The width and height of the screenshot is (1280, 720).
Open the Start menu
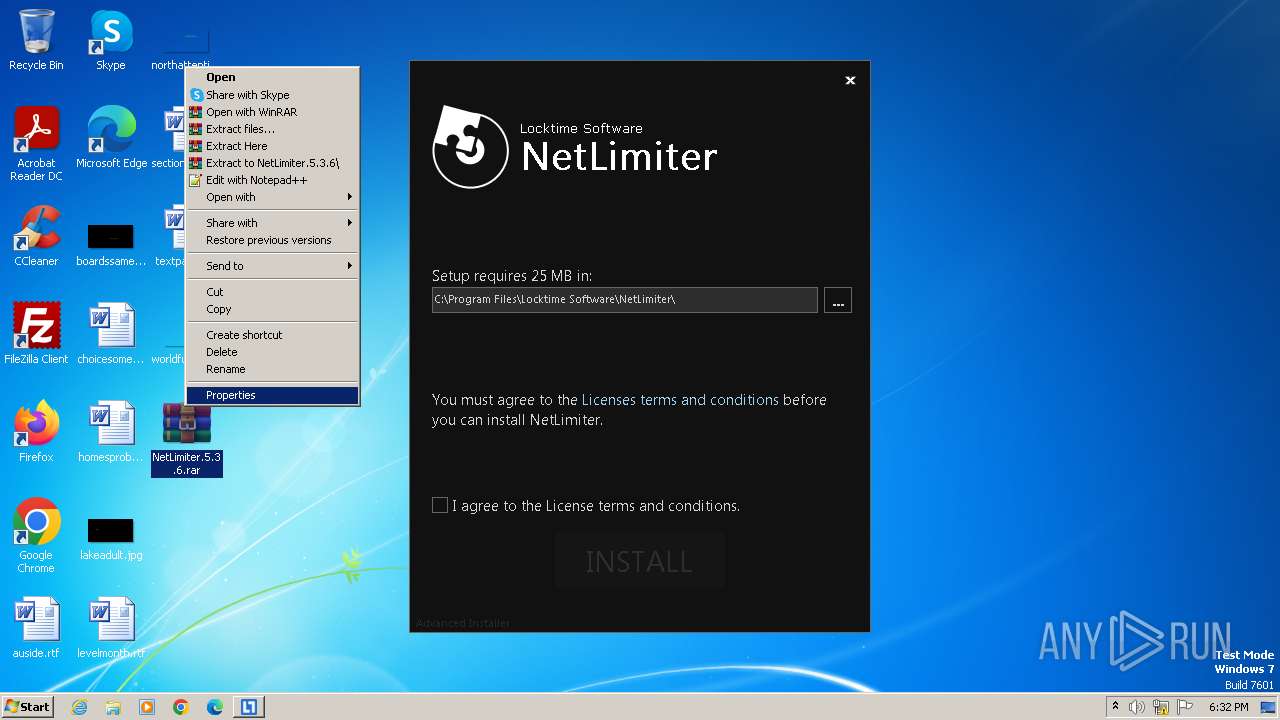point(28,707)
